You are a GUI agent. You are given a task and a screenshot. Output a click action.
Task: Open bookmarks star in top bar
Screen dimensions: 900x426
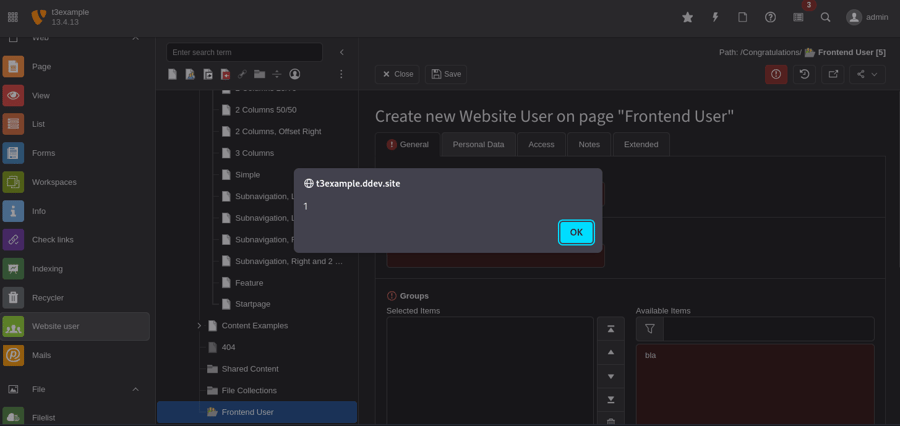click(687, 17)
